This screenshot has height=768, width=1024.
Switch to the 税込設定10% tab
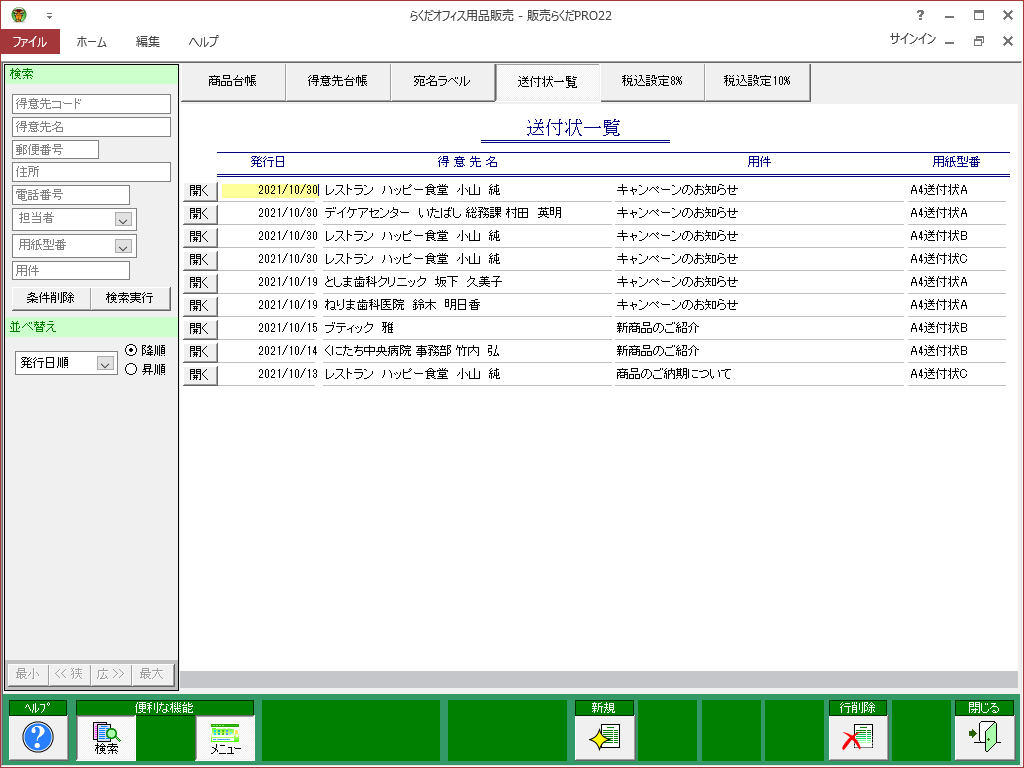click(x=758, y=81)
